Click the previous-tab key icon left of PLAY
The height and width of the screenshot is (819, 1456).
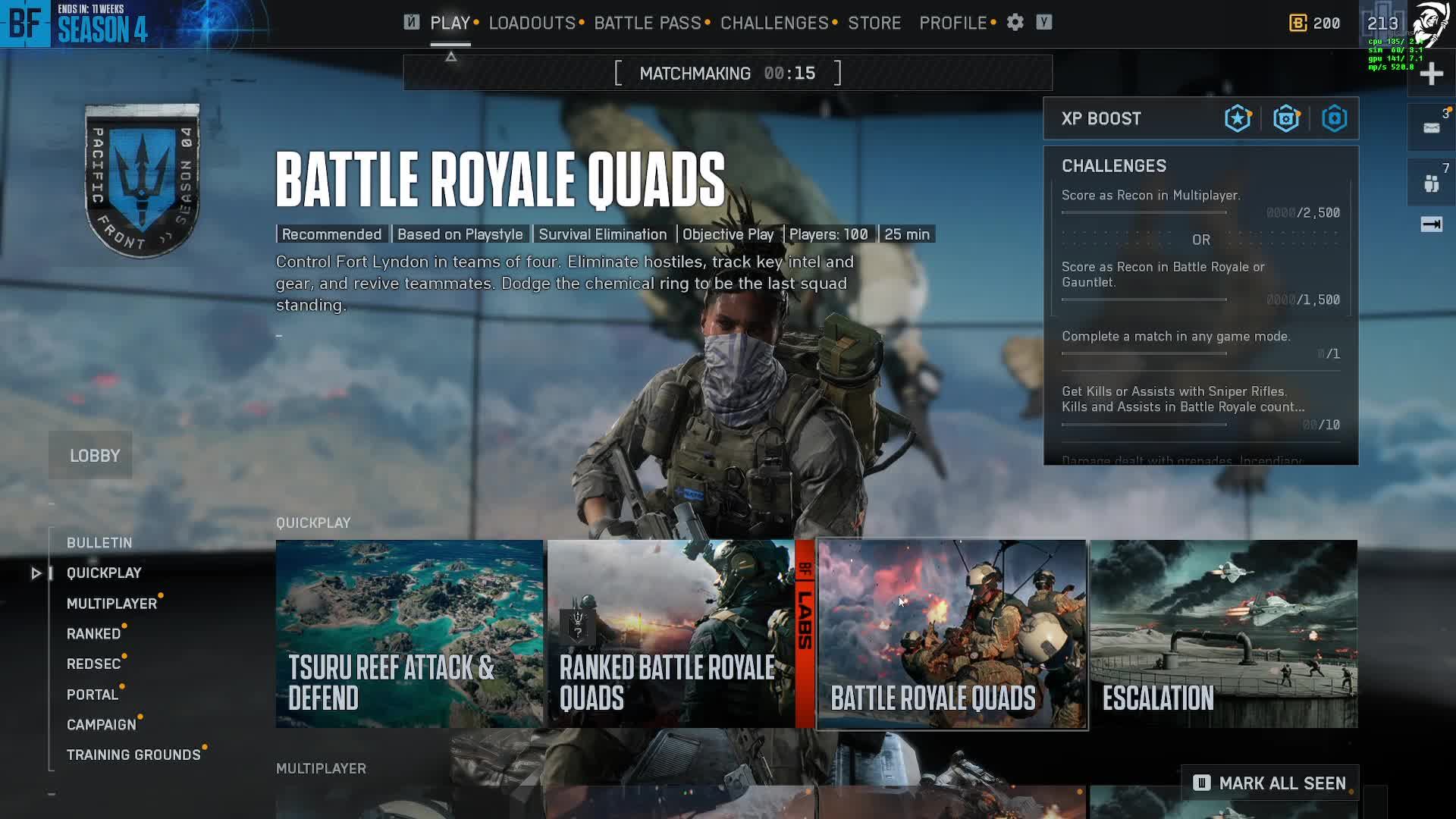point(412,23)
